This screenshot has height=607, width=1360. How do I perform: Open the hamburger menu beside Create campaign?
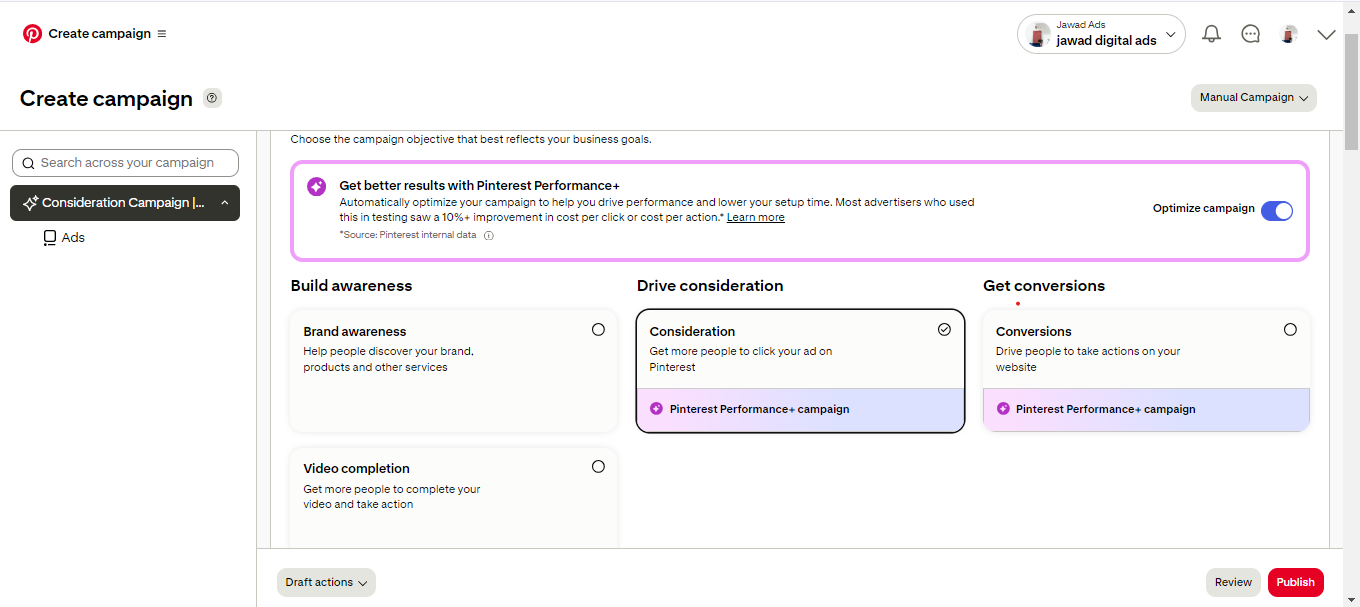[162, 34]
